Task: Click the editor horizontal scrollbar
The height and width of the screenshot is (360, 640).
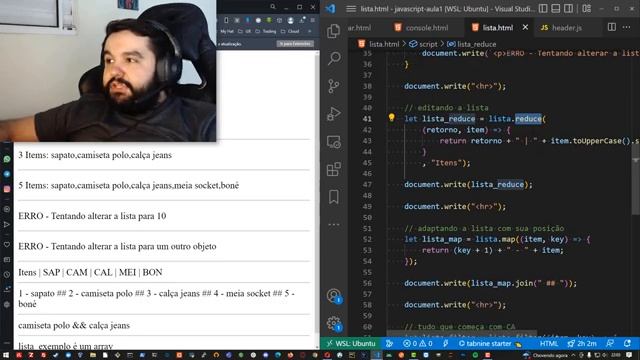Action: (461, 334)
